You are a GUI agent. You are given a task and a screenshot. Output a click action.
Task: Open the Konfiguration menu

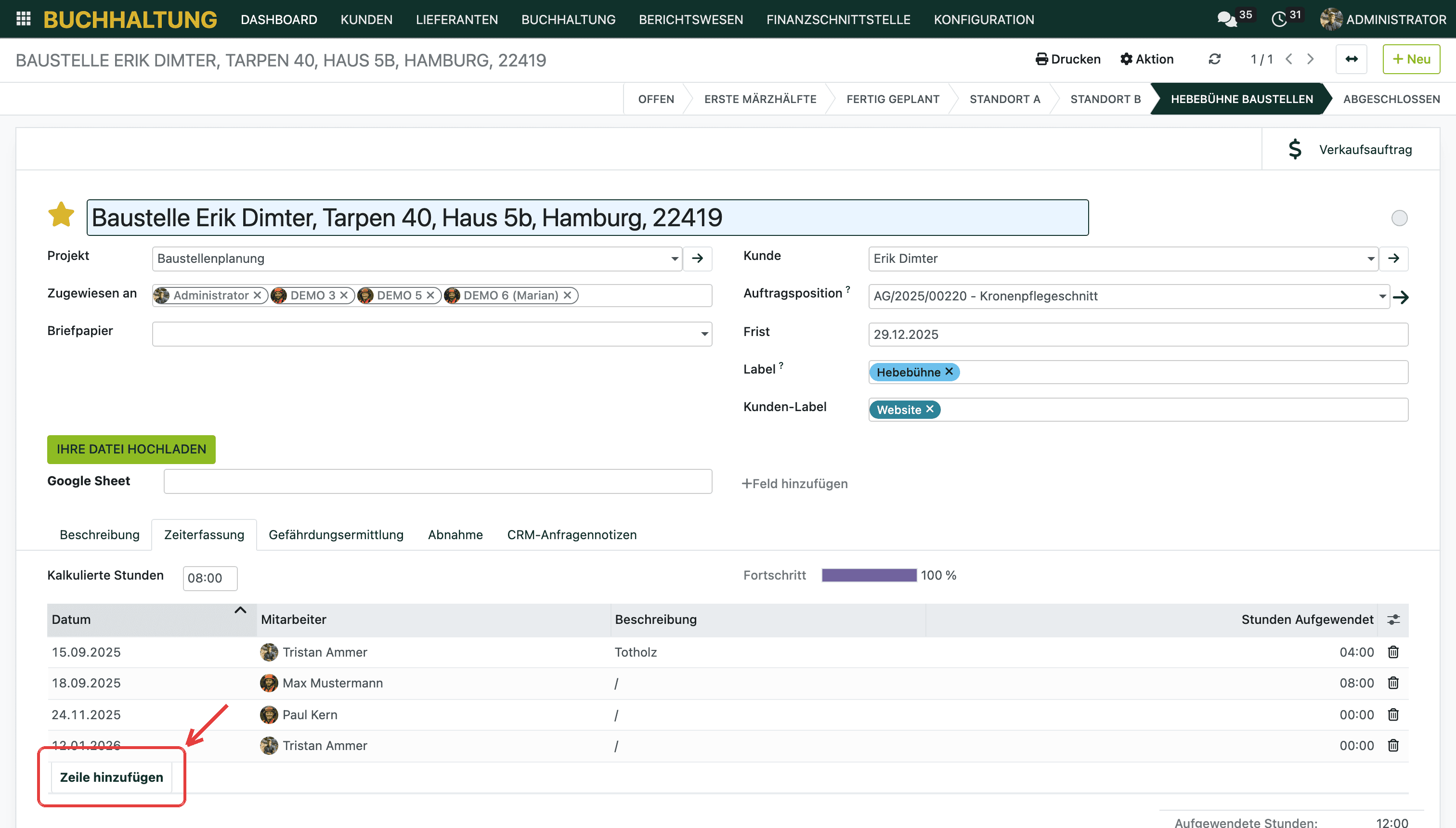(x=983, y=19)
